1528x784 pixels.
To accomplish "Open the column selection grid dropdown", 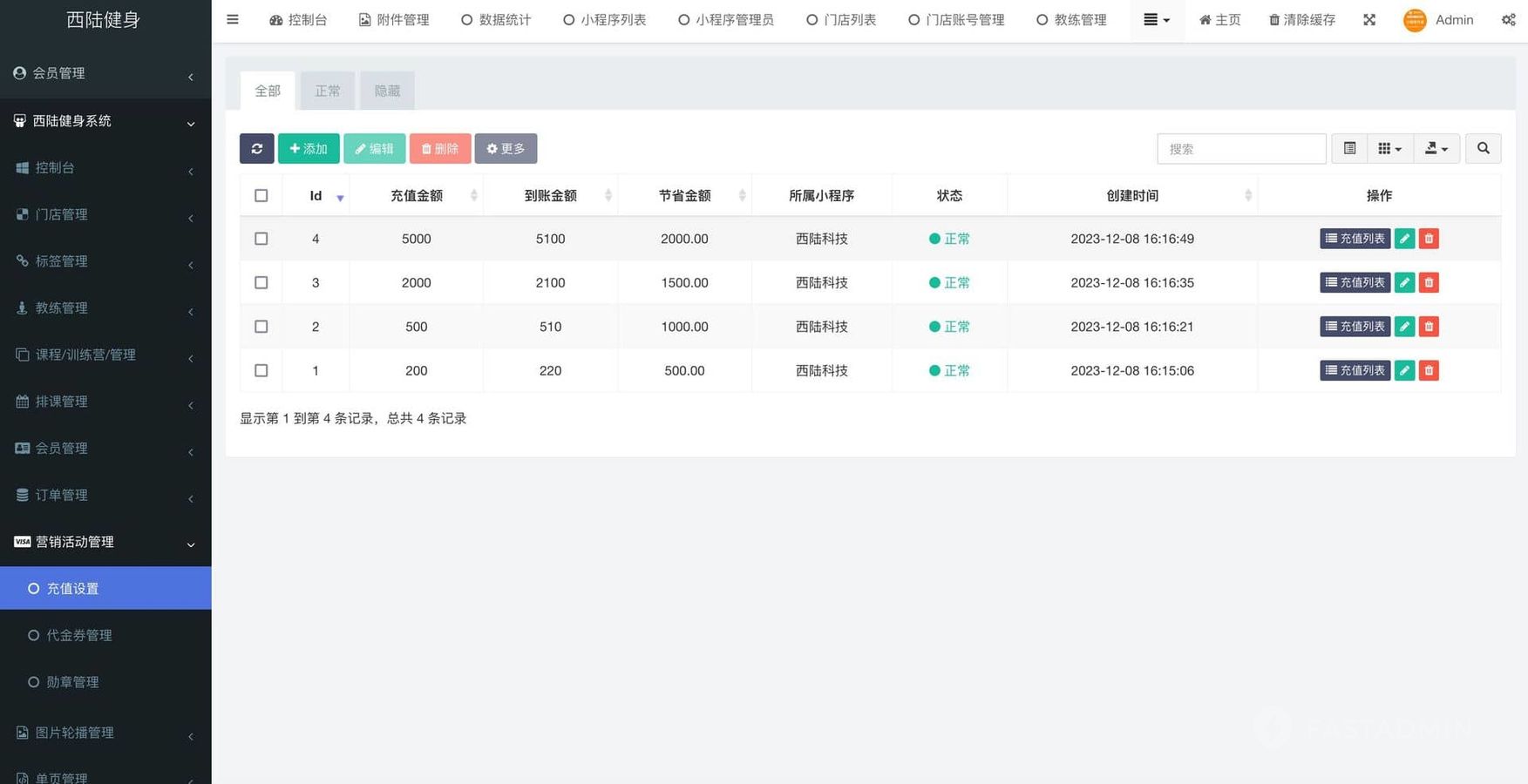I will point(1389,149).
